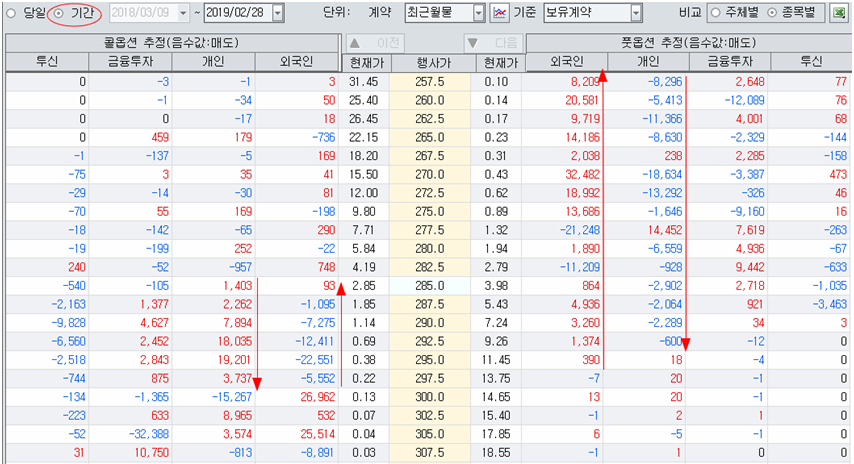Click the call-side 외국인 column header
Viewport: 854px width, 464px height.
click(296, 62)
